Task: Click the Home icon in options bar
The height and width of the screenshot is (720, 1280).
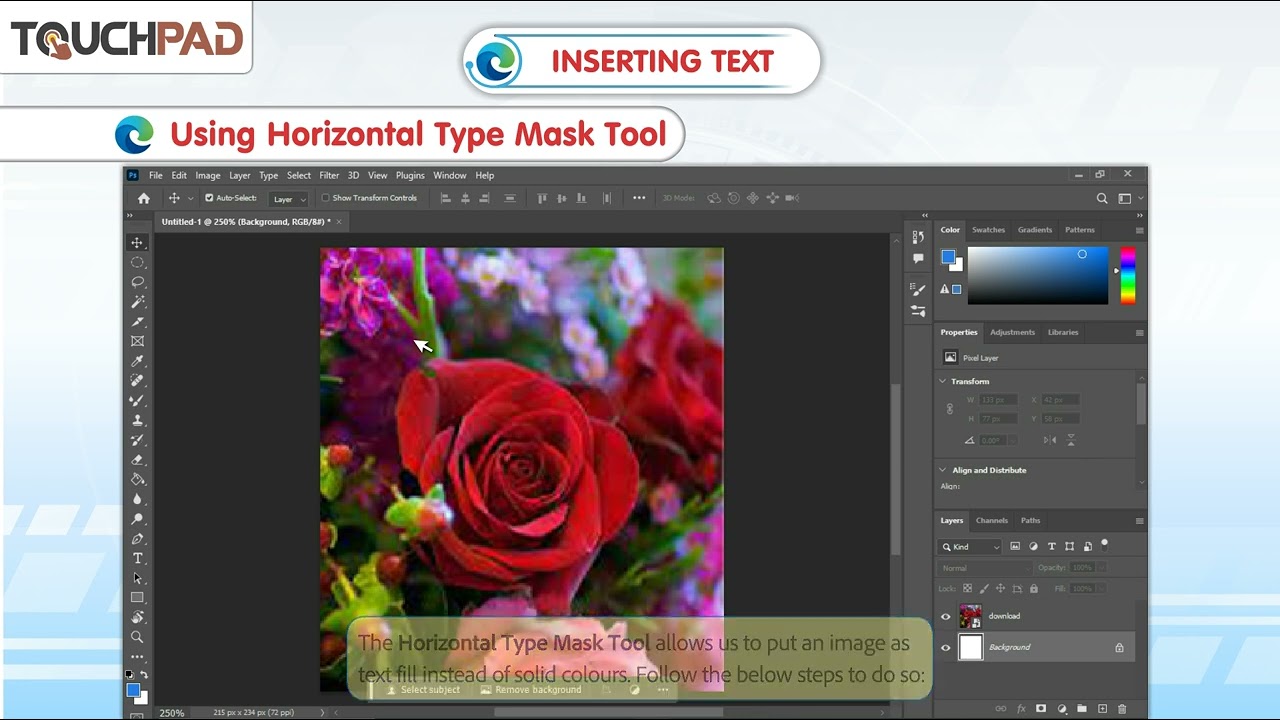Action: pyautogui.click(x=144, y=198)
